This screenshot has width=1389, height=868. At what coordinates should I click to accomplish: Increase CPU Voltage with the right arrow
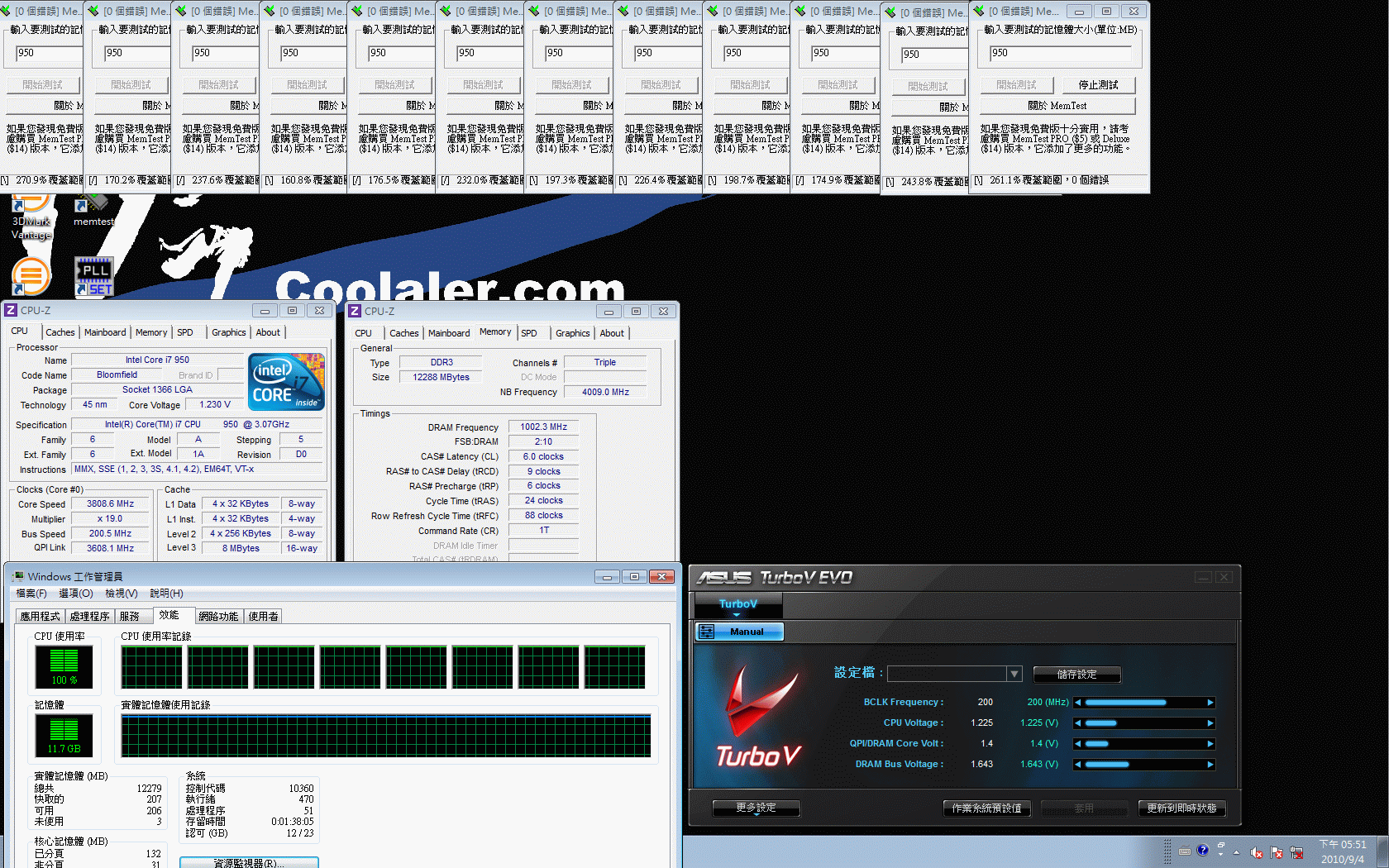(x=1210, y=723)
